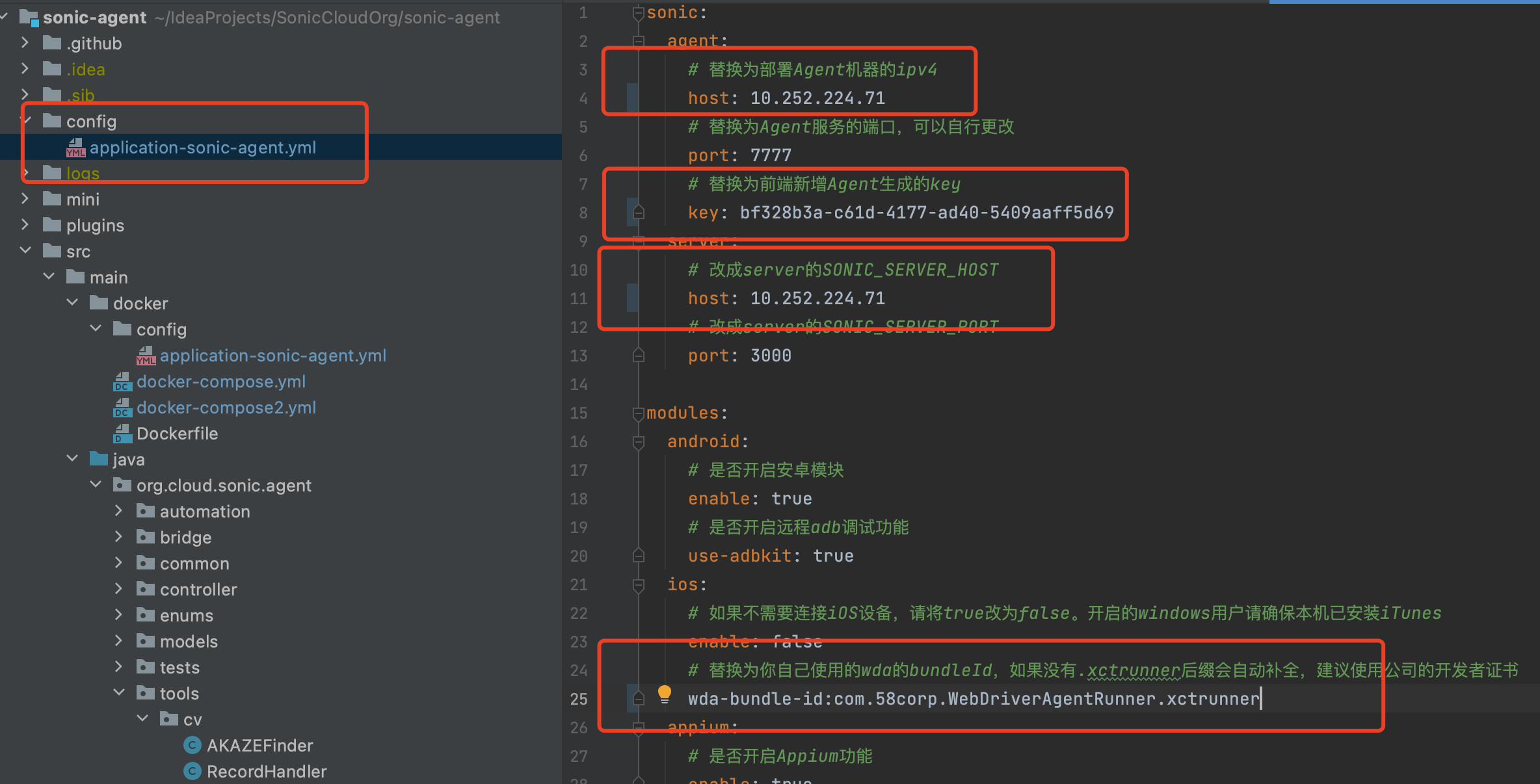This screenshot has width=1540, height=784.
Task: Fold the sonic block in the line 1 gutter
Action: click(x=639, y=13)
